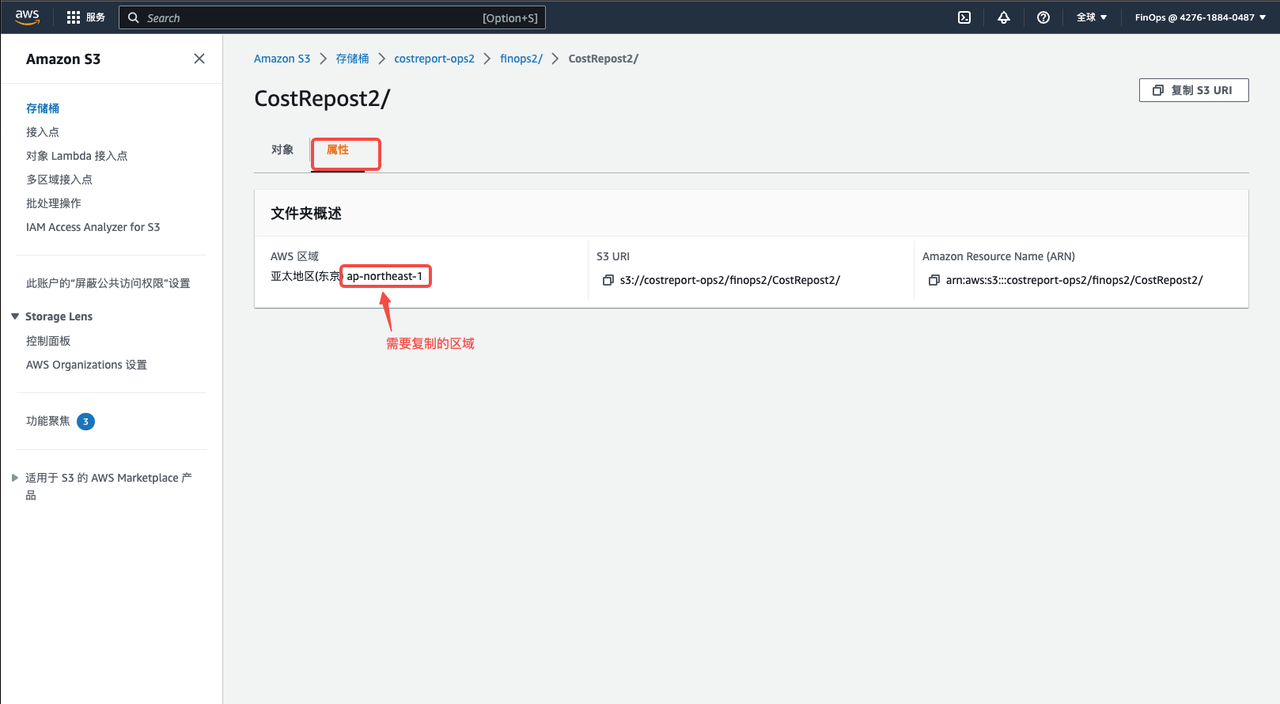The image size is (1280, 704).
Task: Click the 复制 S3 URI button
Action: click(1194, 90)
